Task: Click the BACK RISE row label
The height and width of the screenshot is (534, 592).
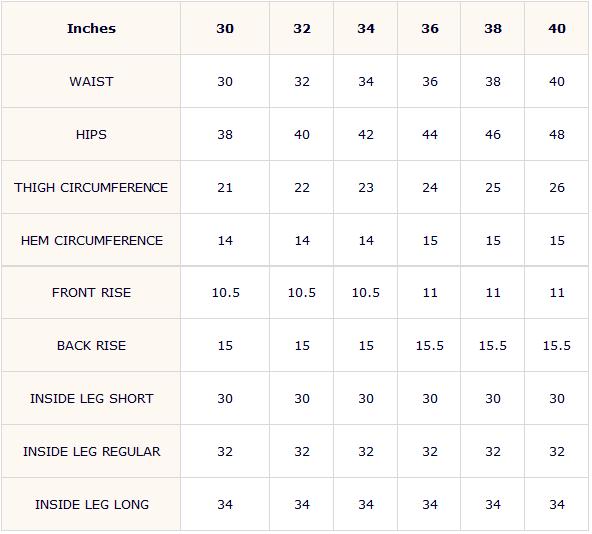Action: pyautogui.click(x=91, y=346)
